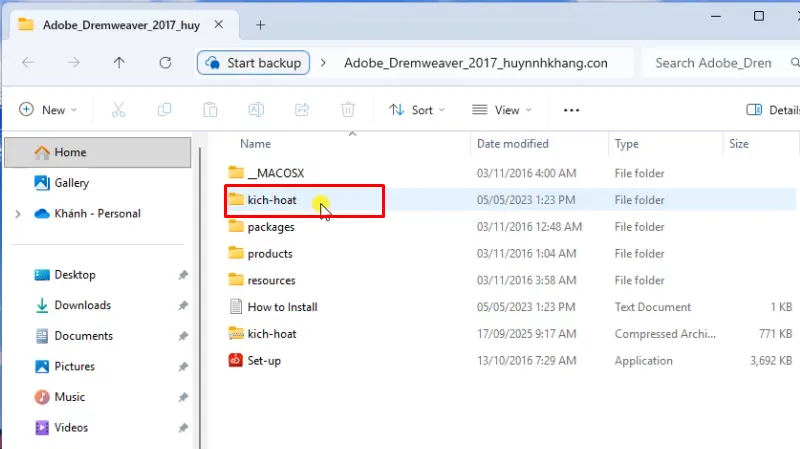Click the Cut scissors icon
The image size is (800, 449).
pyautogui.click(x=118, y=110)
